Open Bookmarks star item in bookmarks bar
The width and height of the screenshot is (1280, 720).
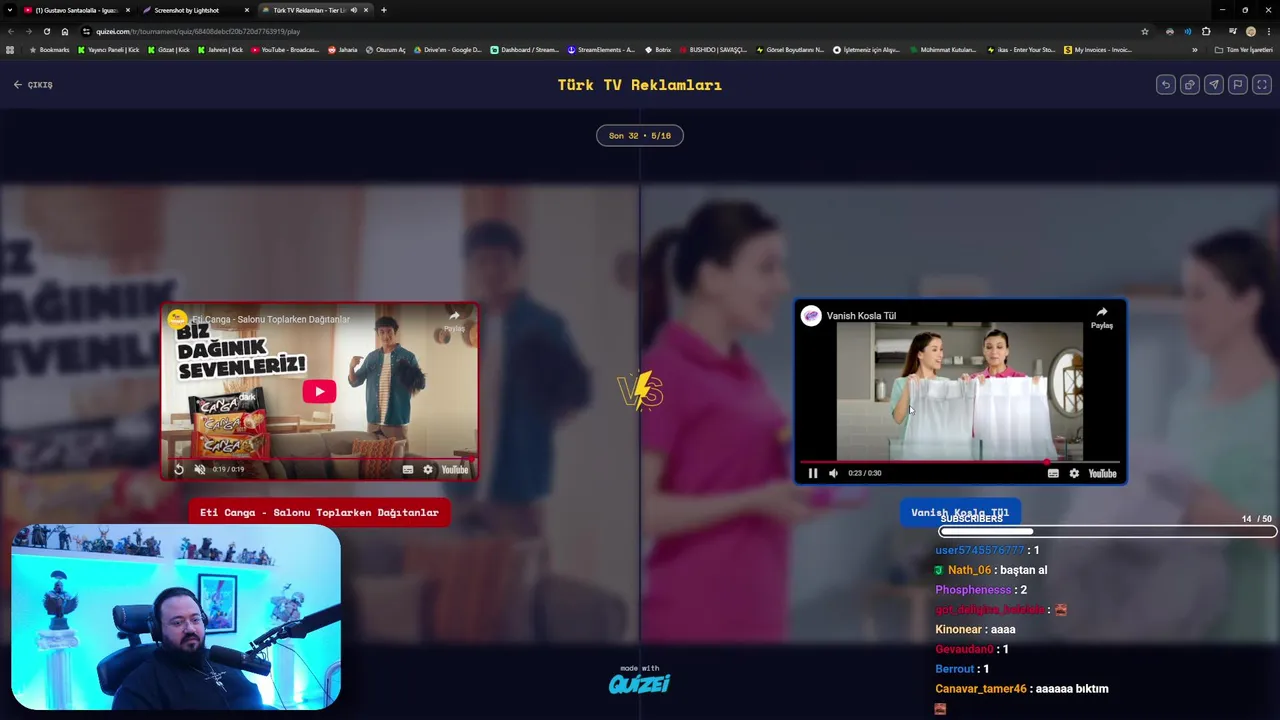tap(49, 49)
